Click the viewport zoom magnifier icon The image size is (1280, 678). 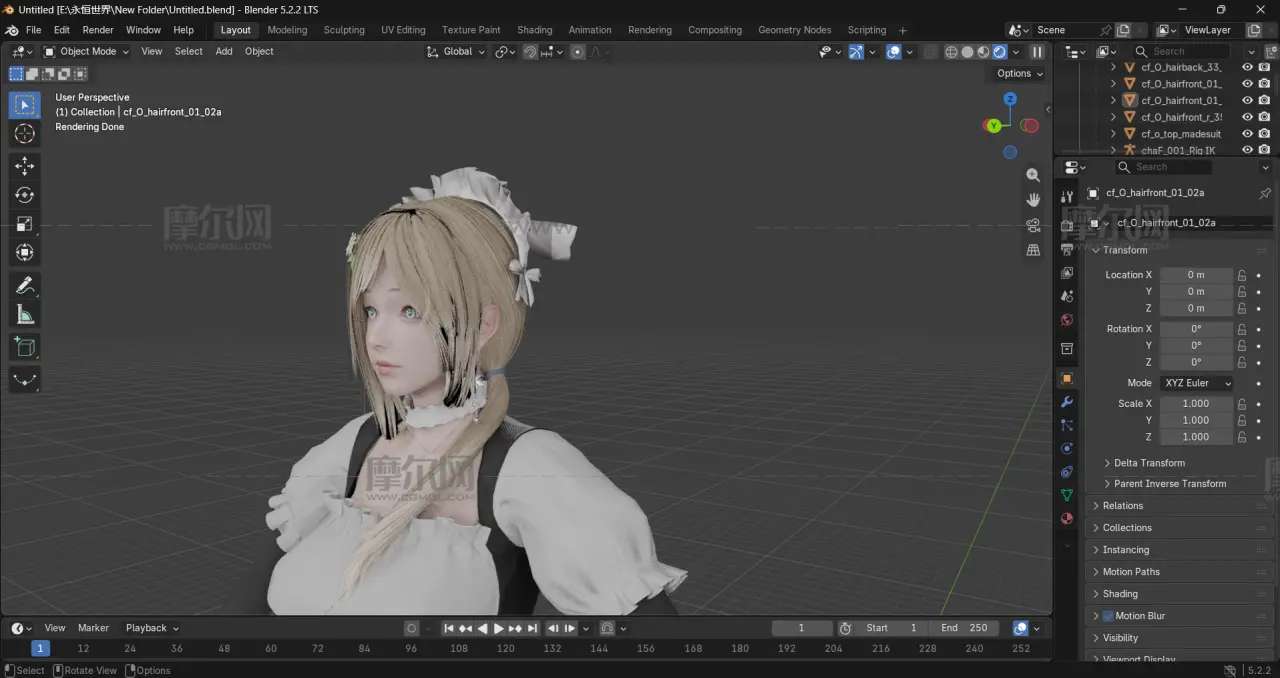(1033, 175)
